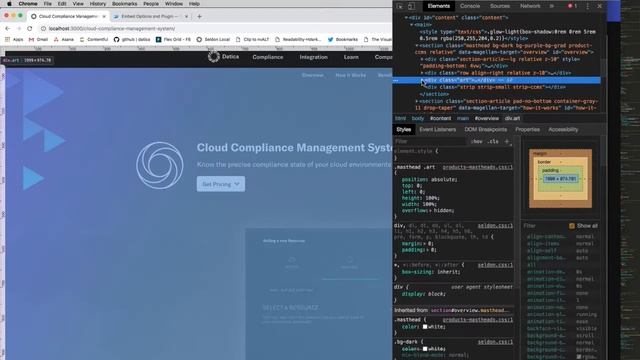Click the Compliance nav link
This screenshot has width=640, height=360.
[x=267, y=57]
